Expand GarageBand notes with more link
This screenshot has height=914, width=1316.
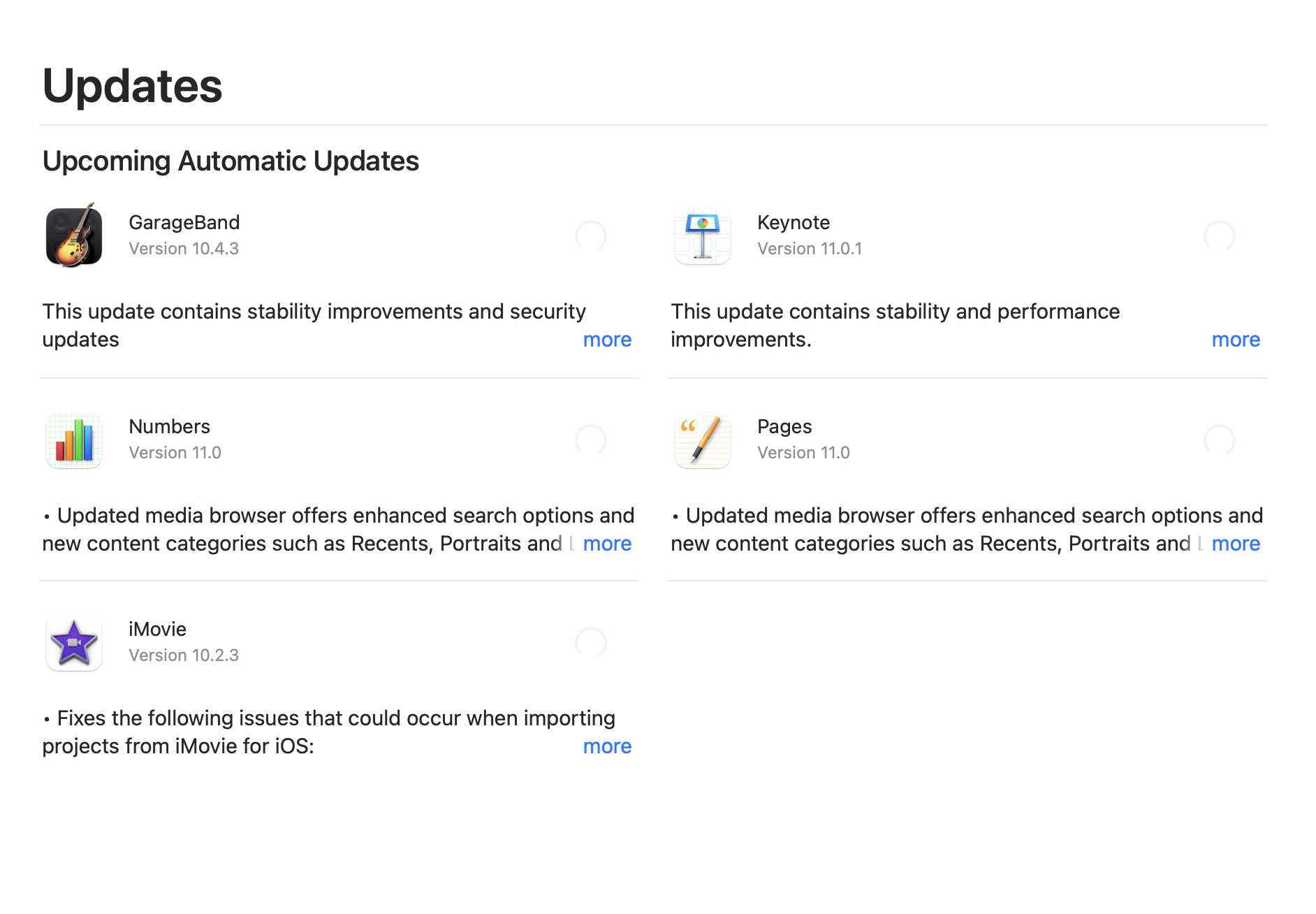(x=607, y=340)
